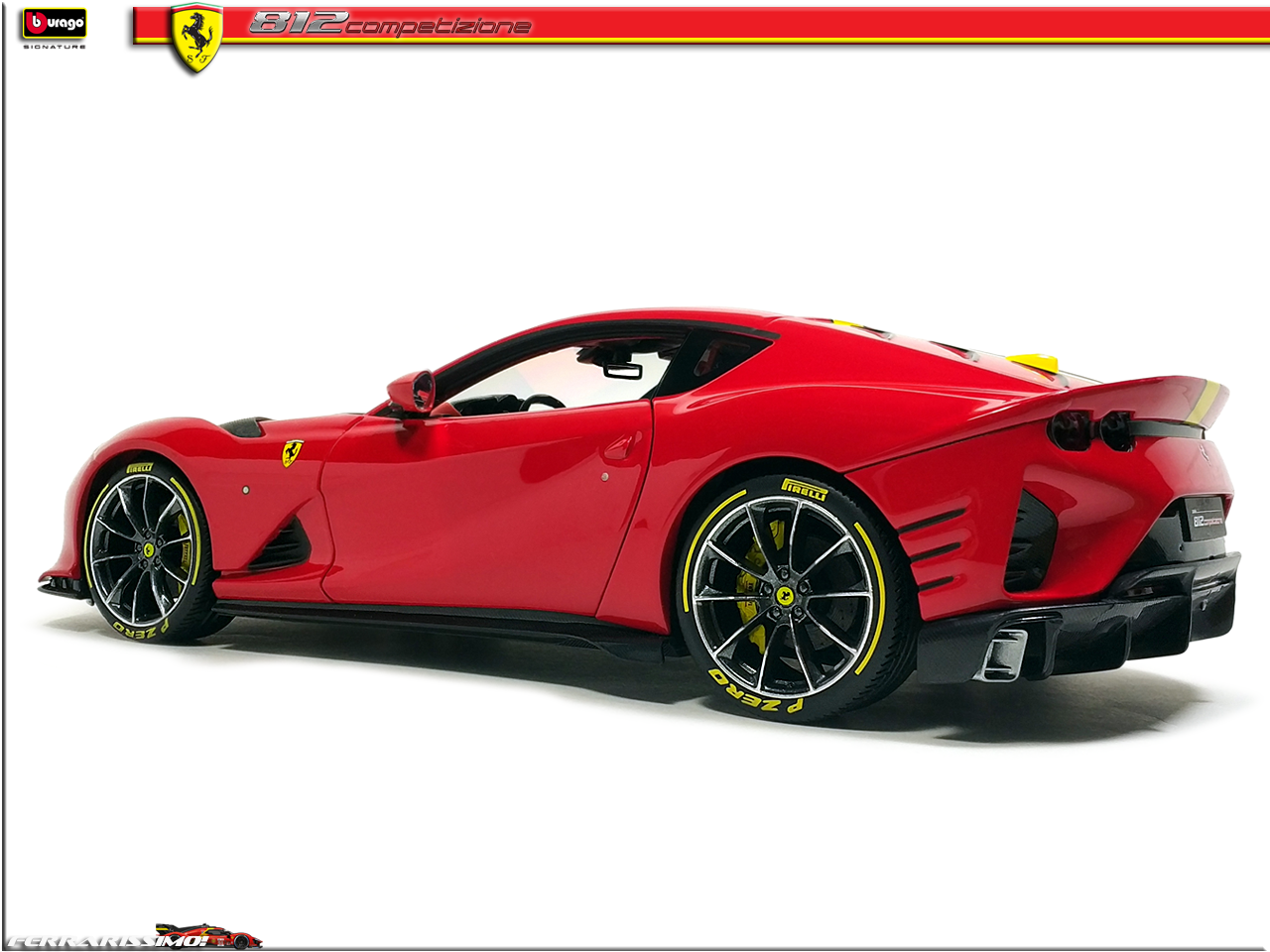The width and height of the screenshot is (1270, 952).
Task: Click the Ferrari shield badge on front fender
Action: pyautogui.click(x=292, y=453)
